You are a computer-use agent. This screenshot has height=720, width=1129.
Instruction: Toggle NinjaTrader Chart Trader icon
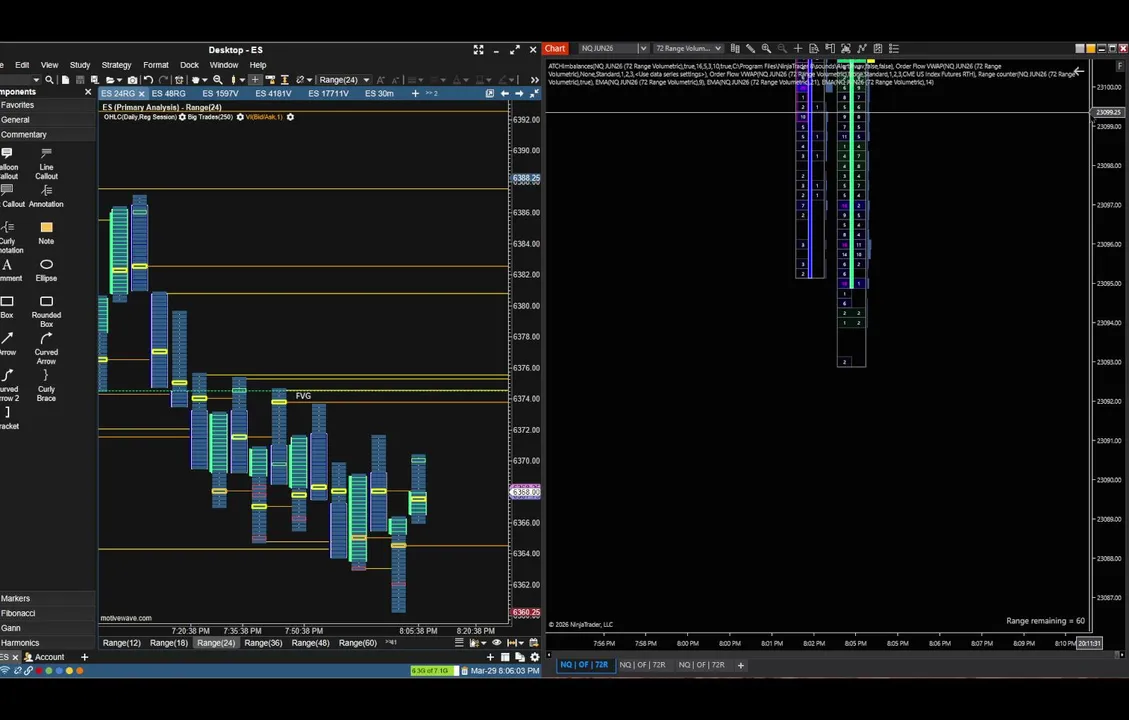[x=829, y=48]
